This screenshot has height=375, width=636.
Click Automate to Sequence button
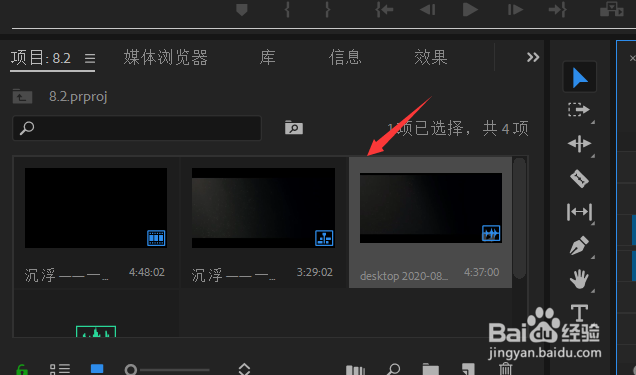pyautogui.click(x=355, y=370)
